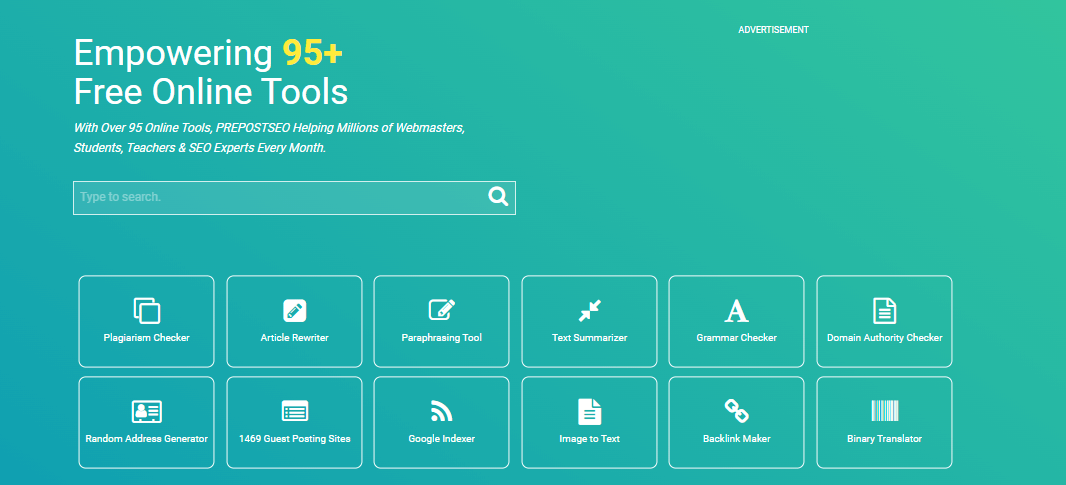This screenshot has height=485, width=1066.
Task: Open the Plagiarism Checker text link
Action: [146, 338]
